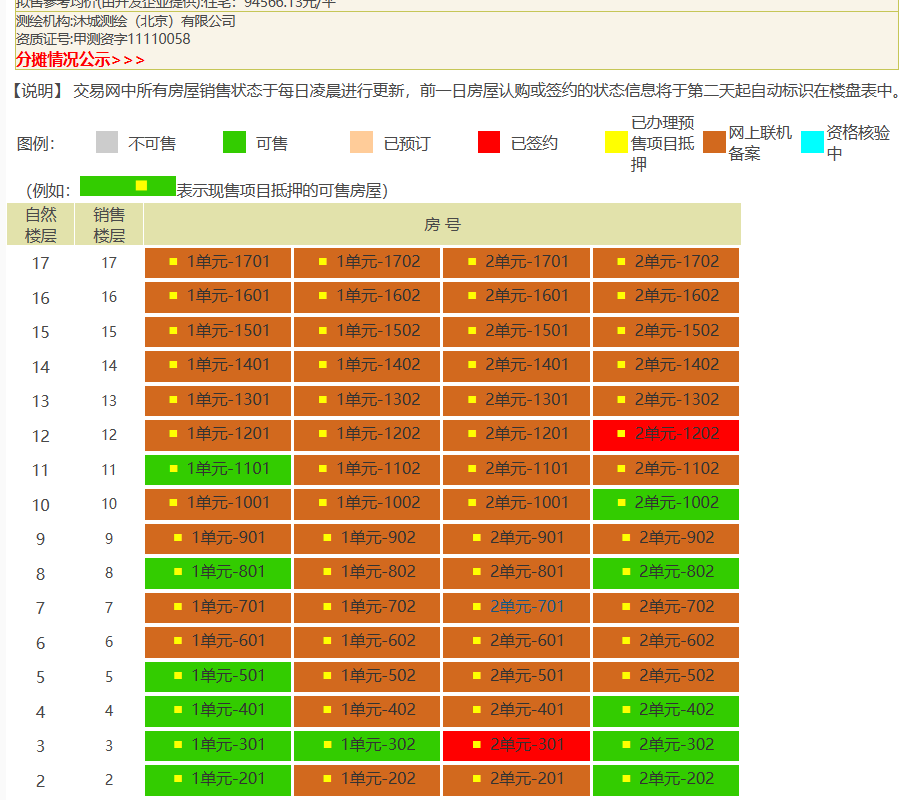Click the yellow 已办理预售项目抵押 legend swatch
This screenshot has width=923, height=800.
pyautogui.click(x=616, y=142)
